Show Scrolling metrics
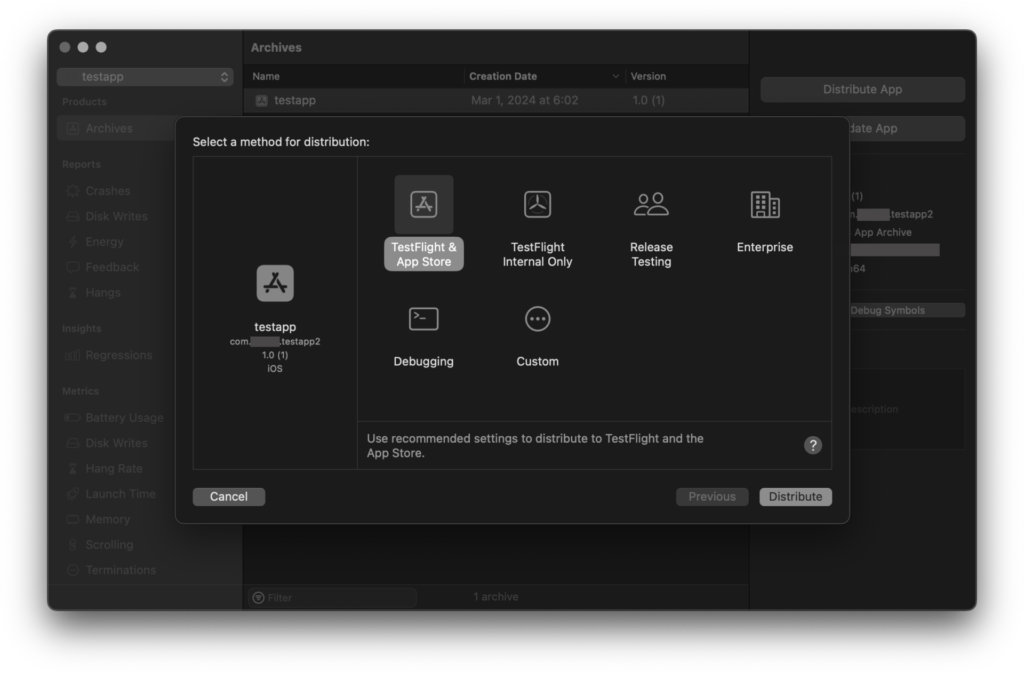This screenshot has width=1024, height=673. [x=110, y=545]
